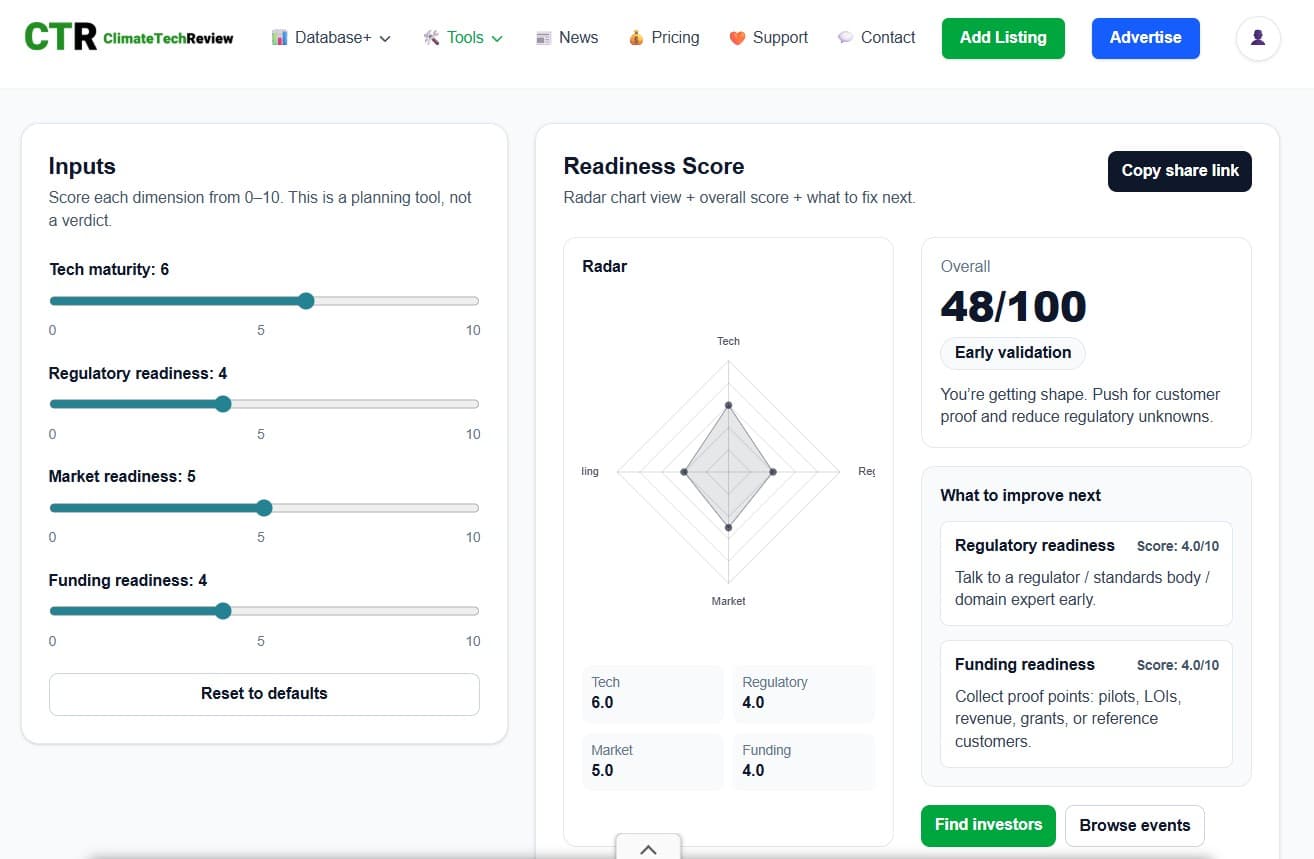Click the 'What to improve next' heading
Image resolution: width=1314 pixels, height=859 pixels.
point(1020,495)
